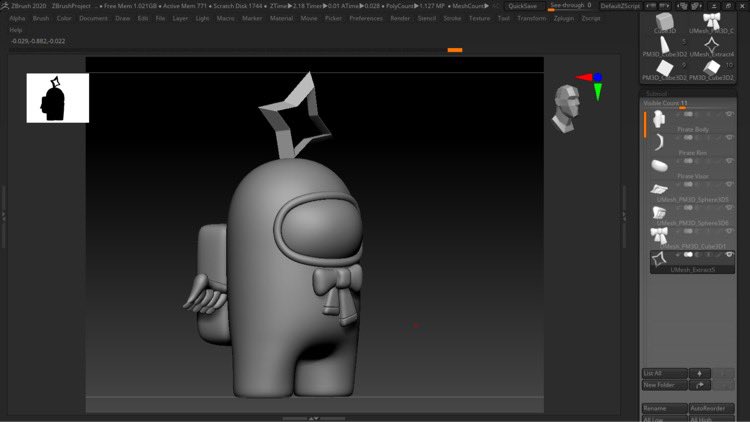
Task: Click the AutoReorder button
Action: pos(711,409)
